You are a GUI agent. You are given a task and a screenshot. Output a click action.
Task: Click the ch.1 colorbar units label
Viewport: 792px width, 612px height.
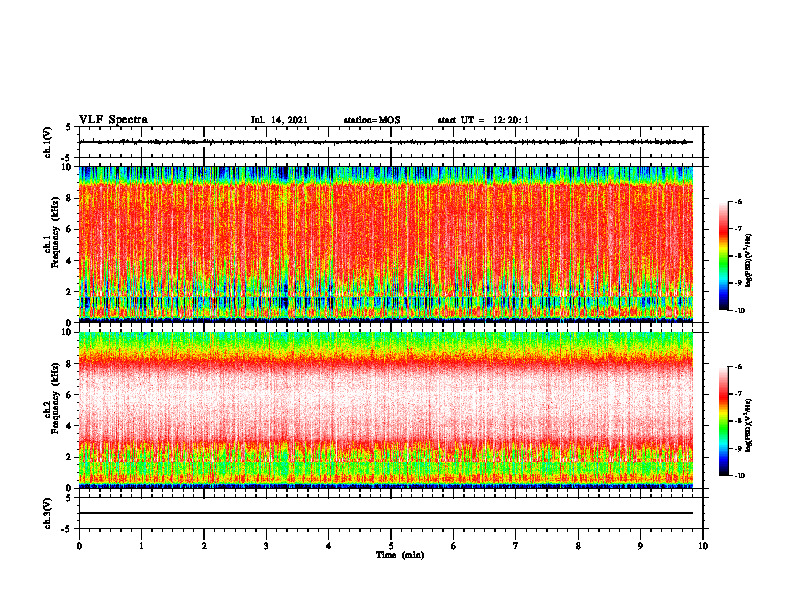pyautogui.click(x=748, y=261)
